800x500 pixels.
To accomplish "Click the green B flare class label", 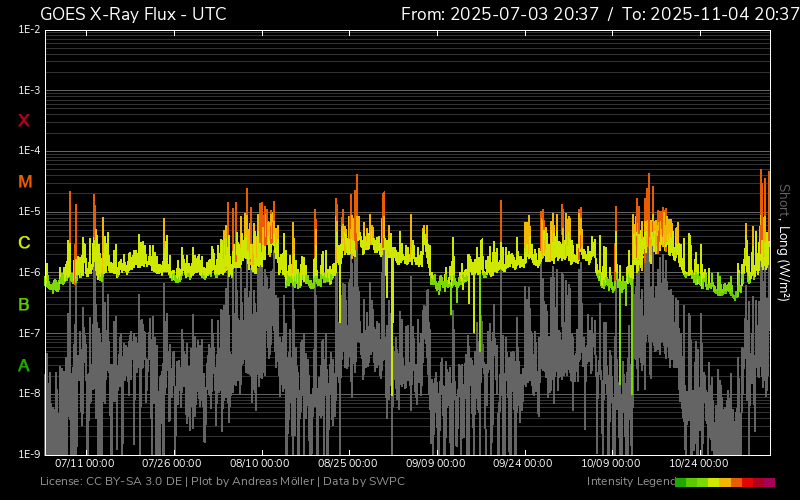I will [24, 304].
